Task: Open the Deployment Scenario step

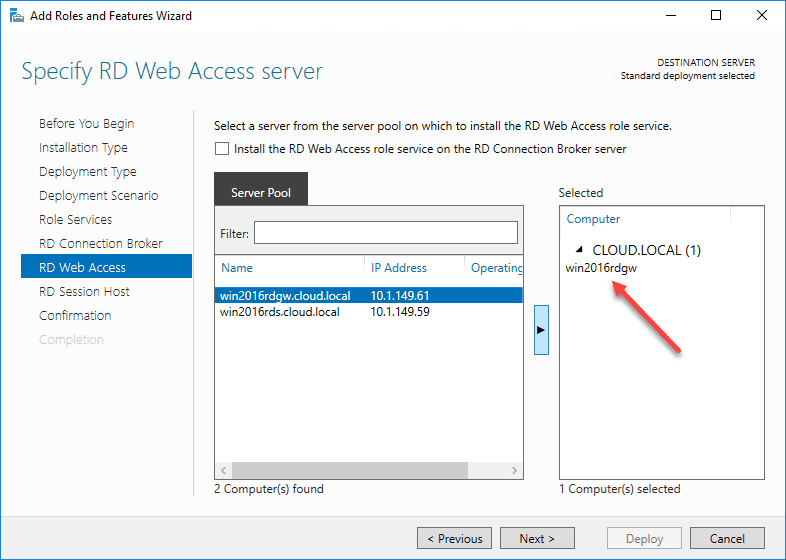Action: (x=98, y=196)
